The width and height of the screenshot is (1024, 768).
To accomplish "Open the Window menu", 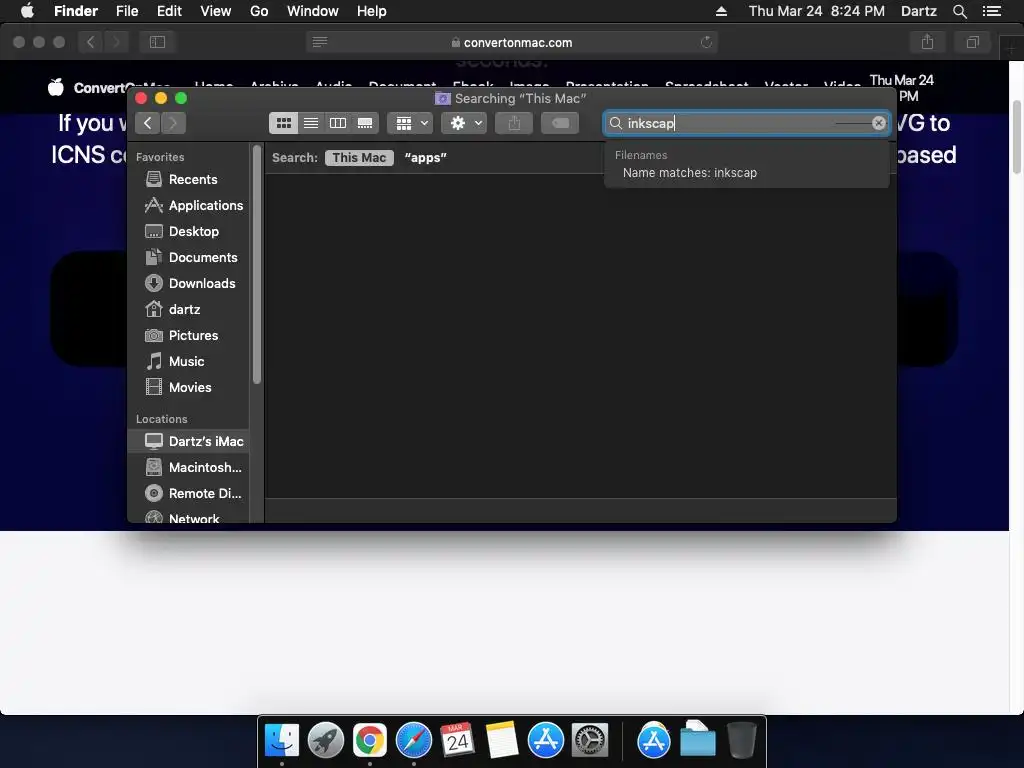I will click(x=313, y=11).
